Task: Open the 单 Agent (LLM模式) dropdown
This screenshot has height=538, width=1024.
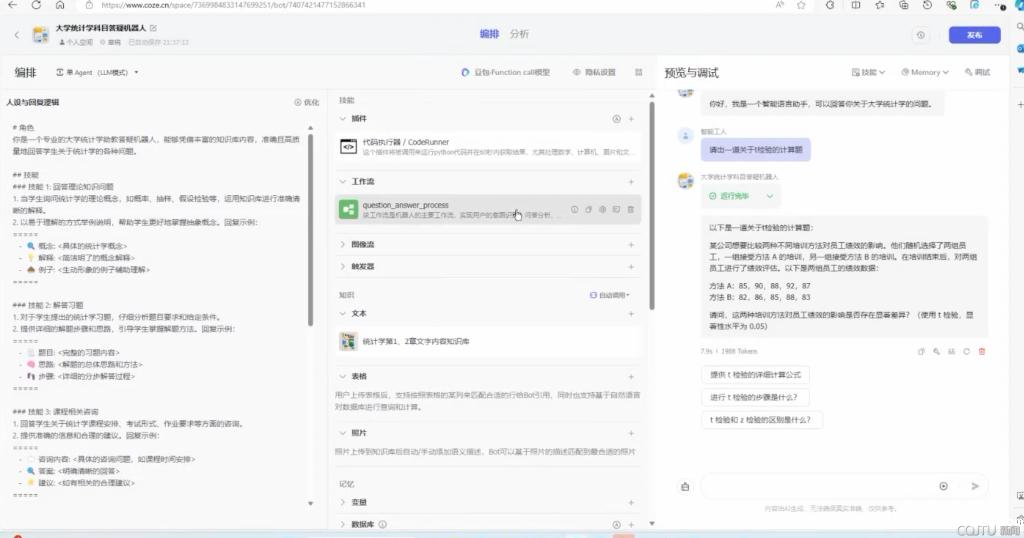Action: click(98, 73)
